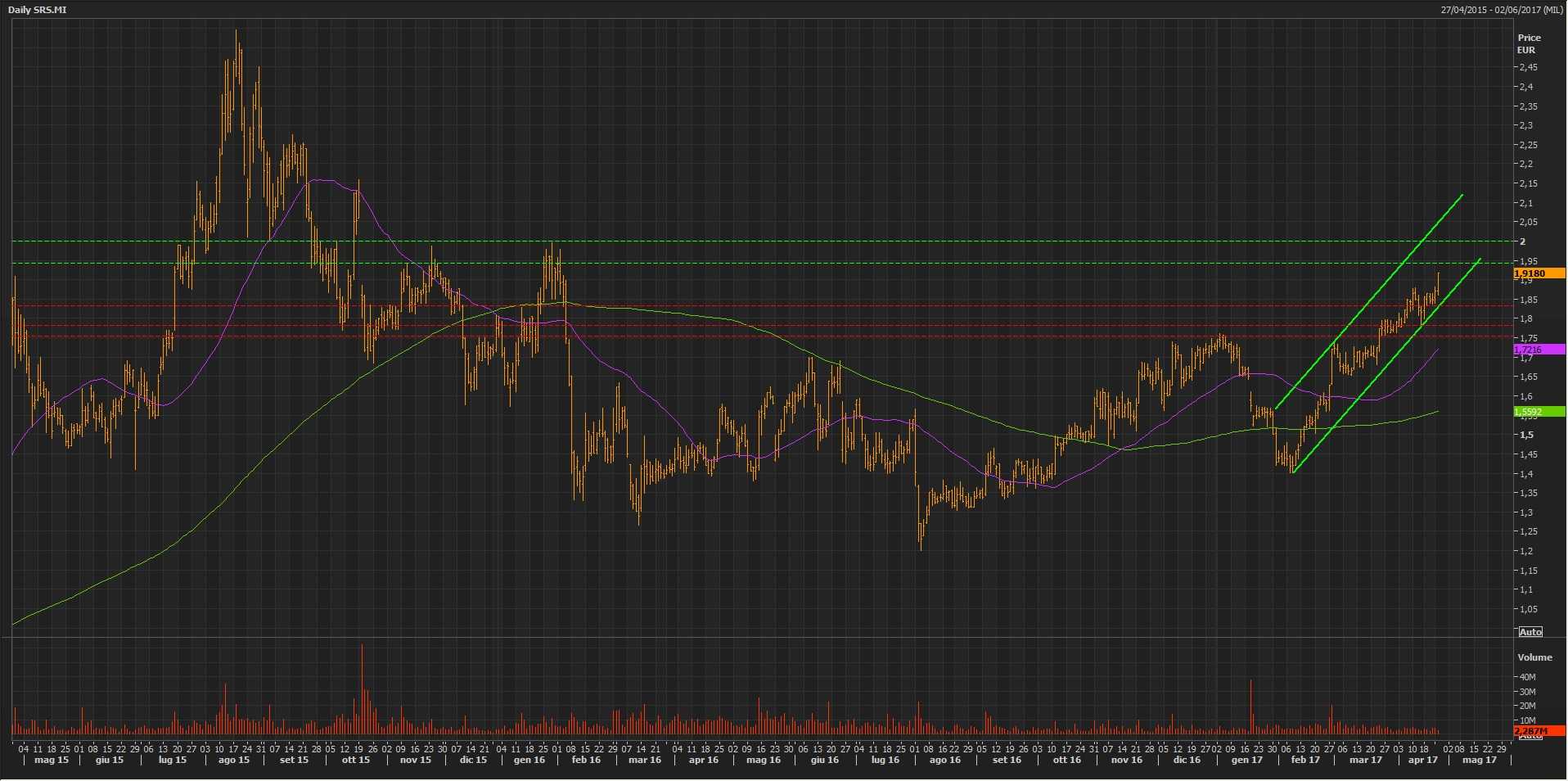This screenshot has width=1568, height=781.
Task: Click the 40M tick on volume axis
Action: coord(1527,677)
